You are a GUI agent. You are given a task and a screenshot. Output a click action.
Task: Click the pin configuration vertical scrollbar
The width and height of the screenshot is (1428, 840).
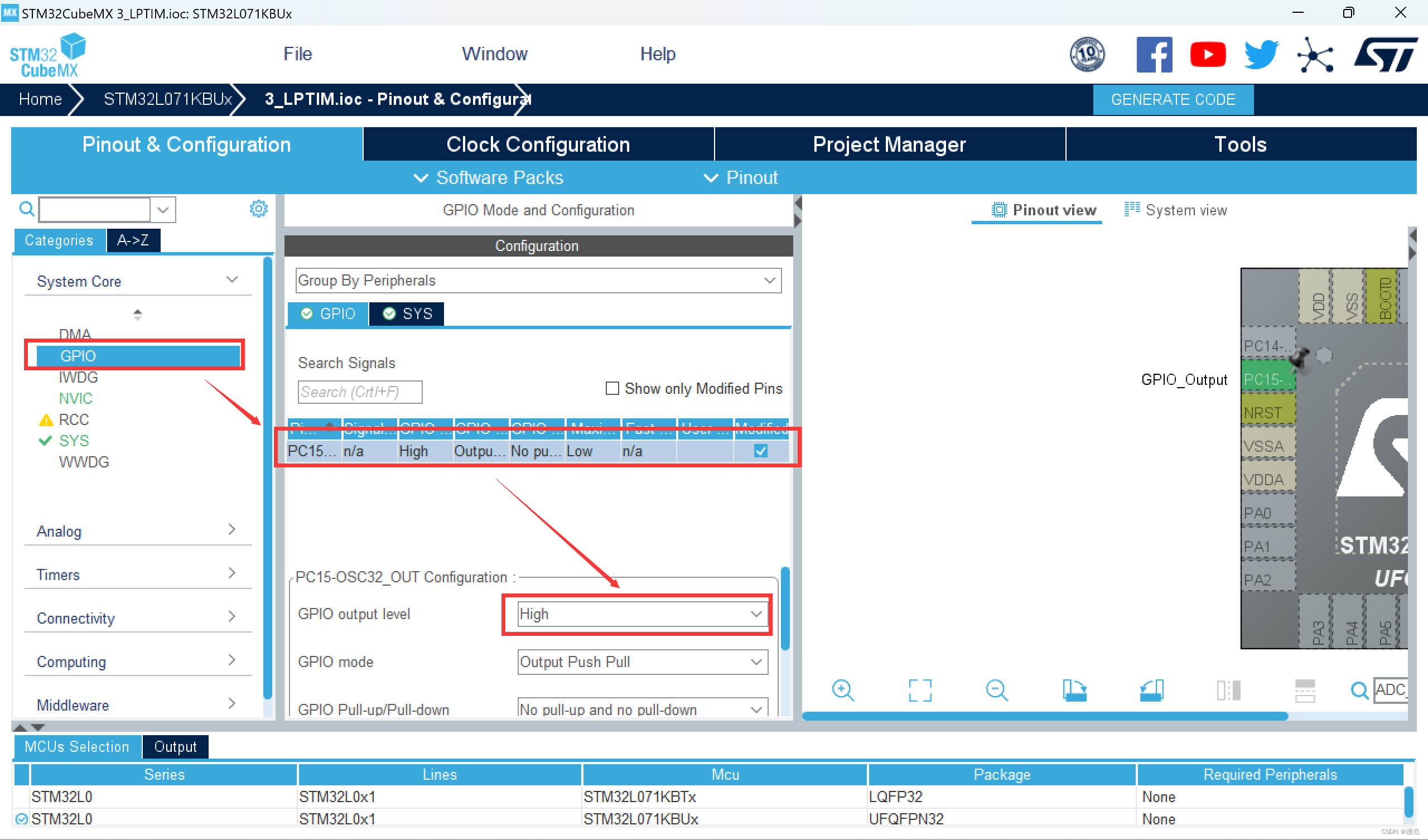pyautogui.click(x=785, y=608)
